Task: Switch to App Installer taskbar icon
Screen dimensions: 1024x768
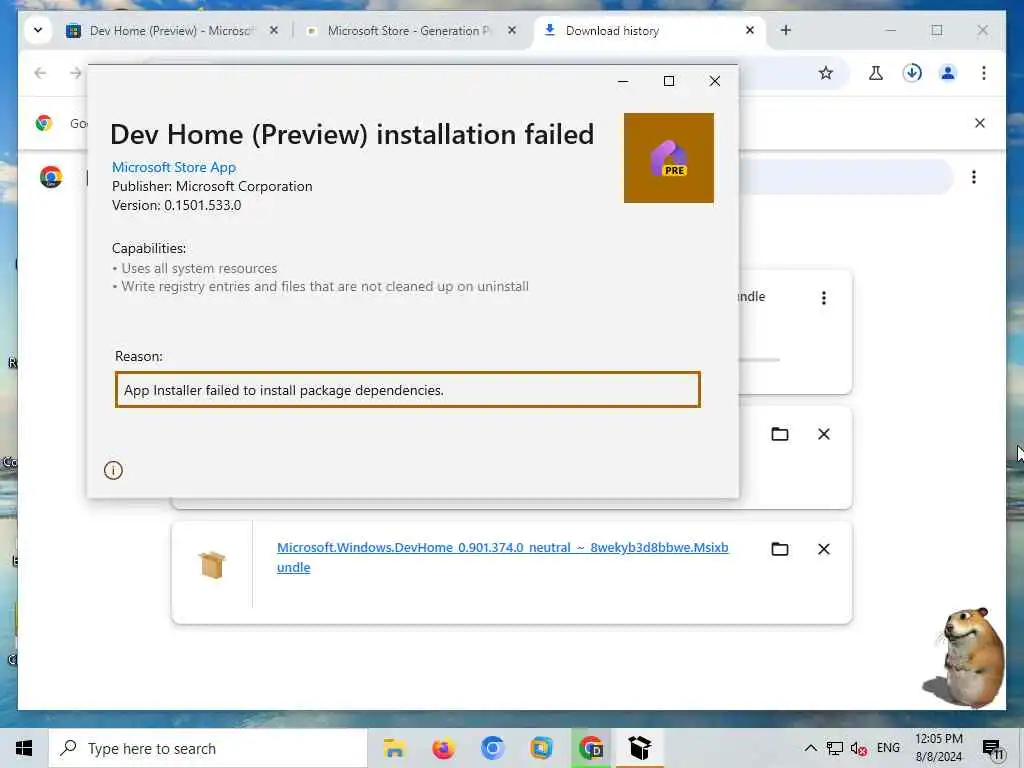Action: pos(640,748)
